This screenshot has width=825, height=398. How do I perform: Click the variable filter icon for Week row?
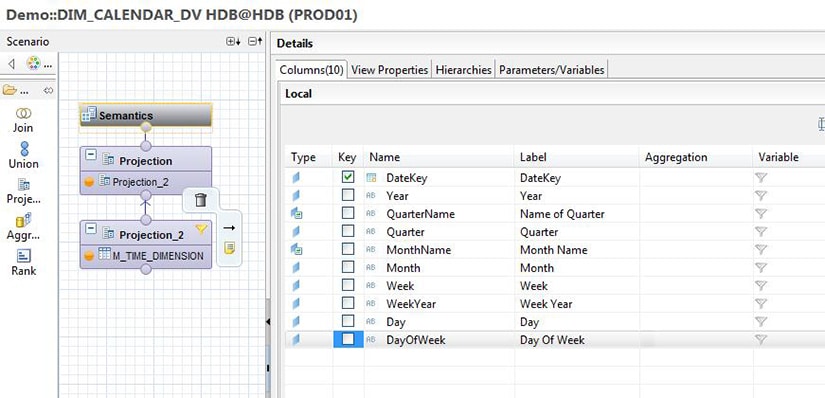click(x=760, y=285)
